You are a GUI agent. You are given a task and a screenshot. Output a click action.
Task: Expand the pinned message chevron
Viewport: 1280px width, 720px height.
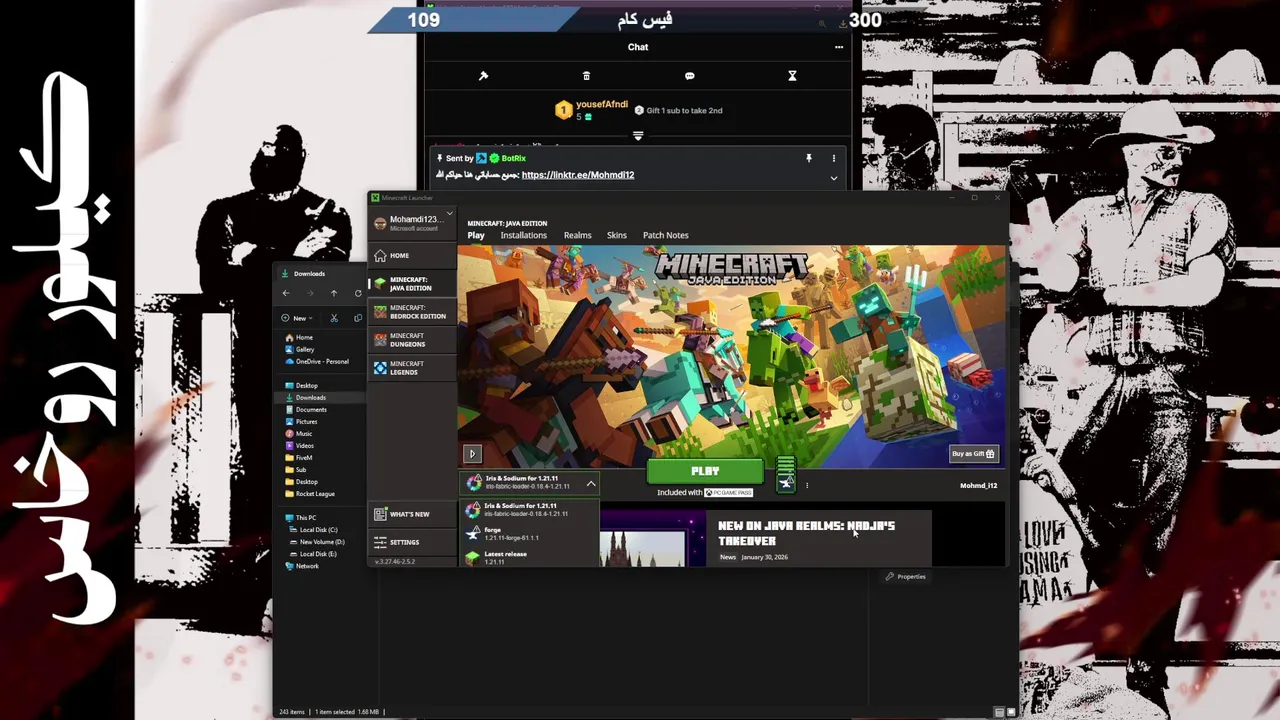(x=834, y=178)
